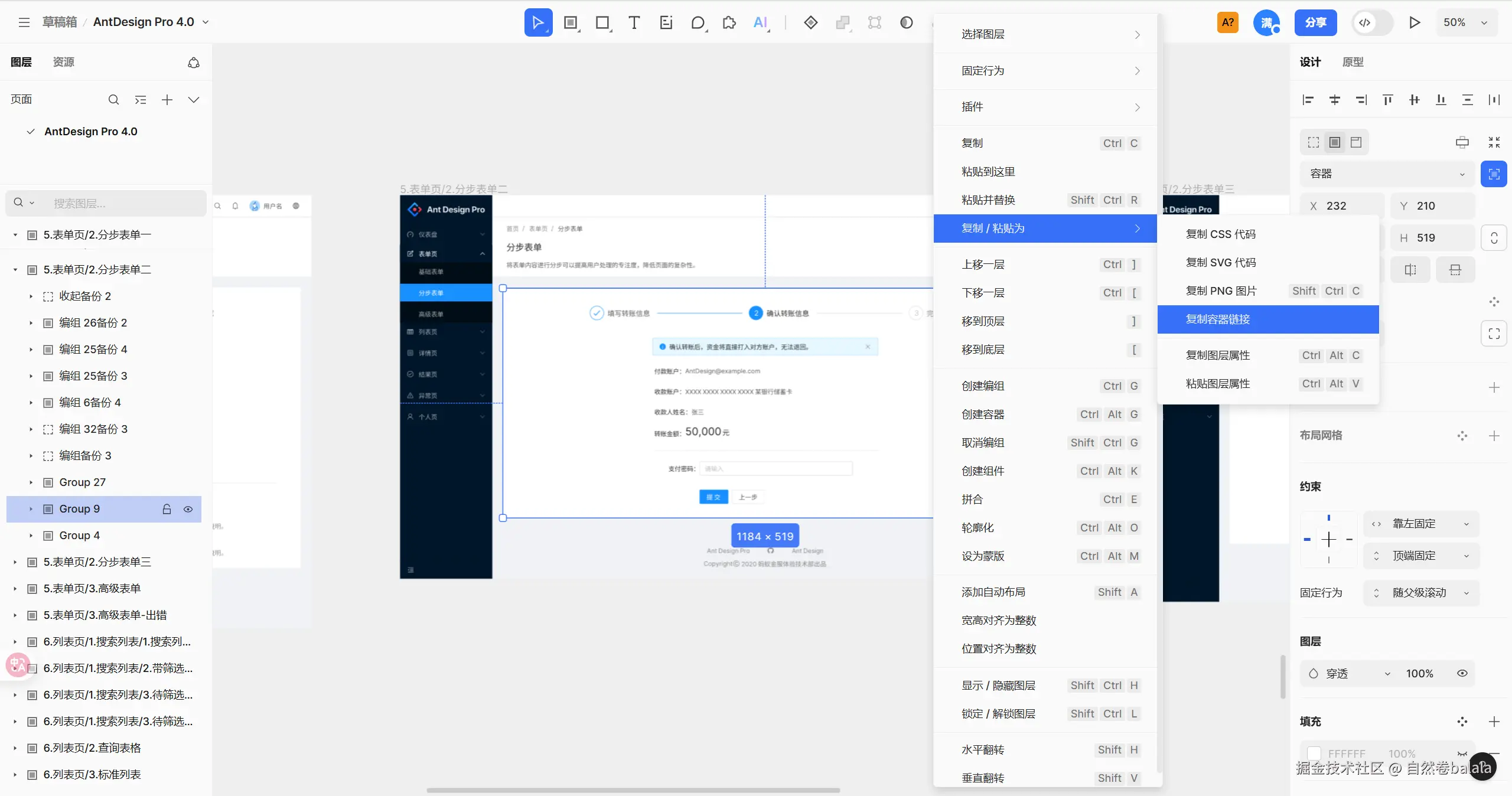Switch to the 原型 tab
The width and height of the screenshot is (1512, 796).
[x=1353, y=62]
